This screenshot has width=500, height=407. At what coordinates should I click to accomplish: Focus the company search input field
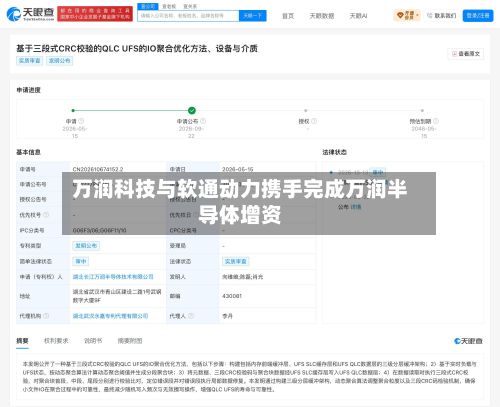188,16
